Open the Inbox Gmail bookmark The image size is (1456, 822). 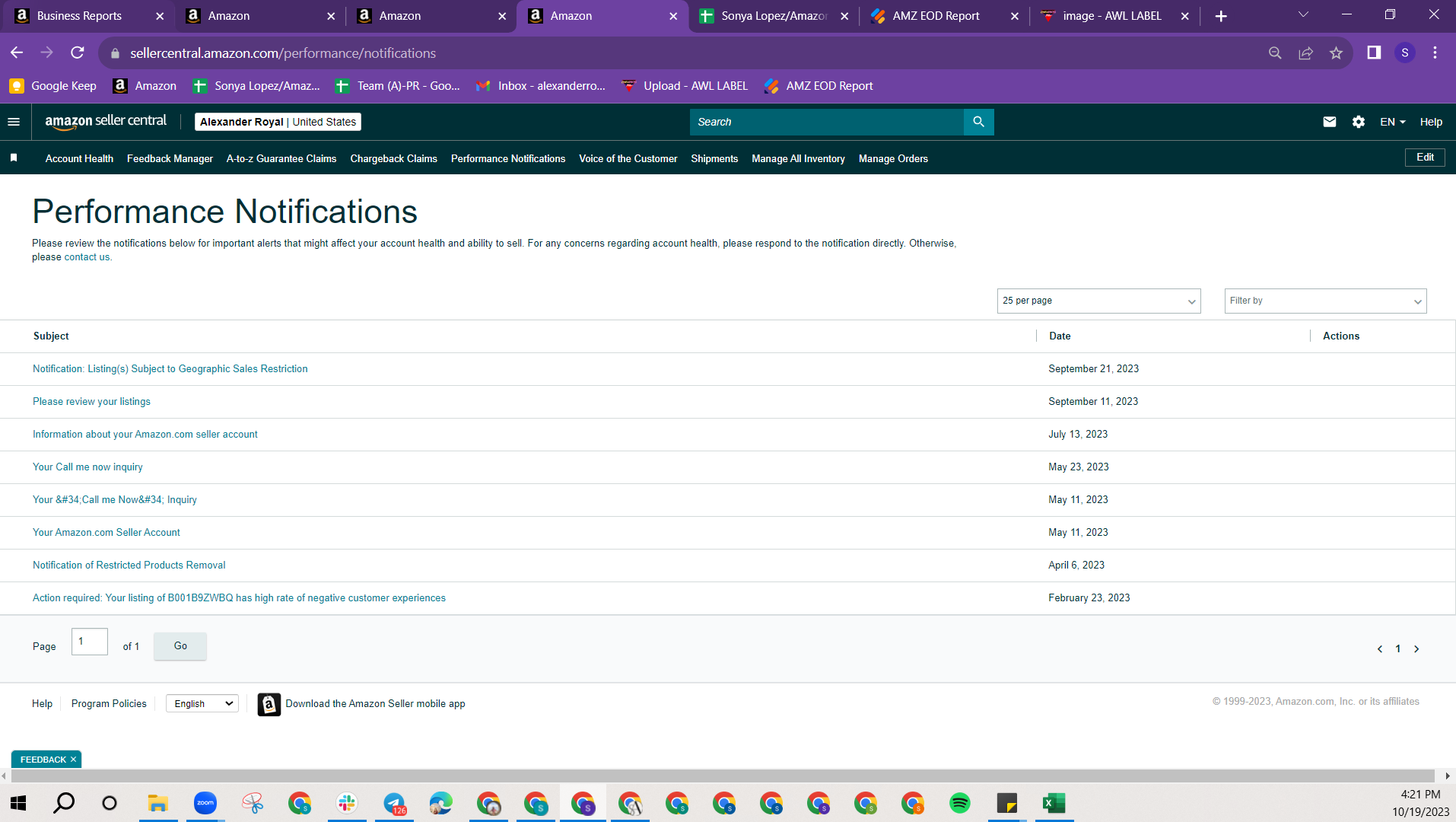[x=541, y=86]
